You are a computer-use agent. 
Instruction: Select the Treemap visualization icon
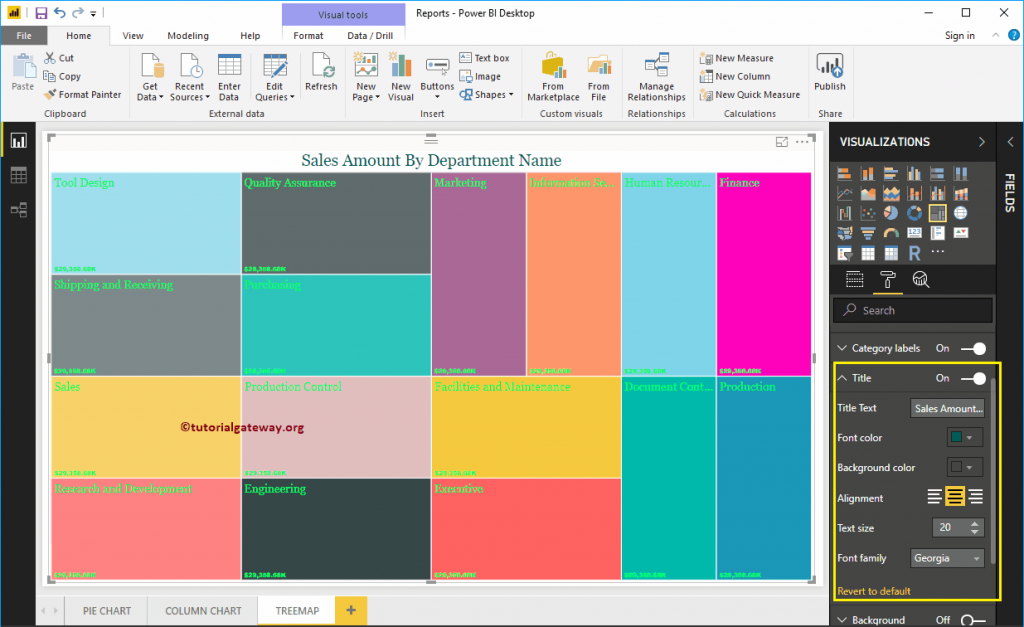937,212
